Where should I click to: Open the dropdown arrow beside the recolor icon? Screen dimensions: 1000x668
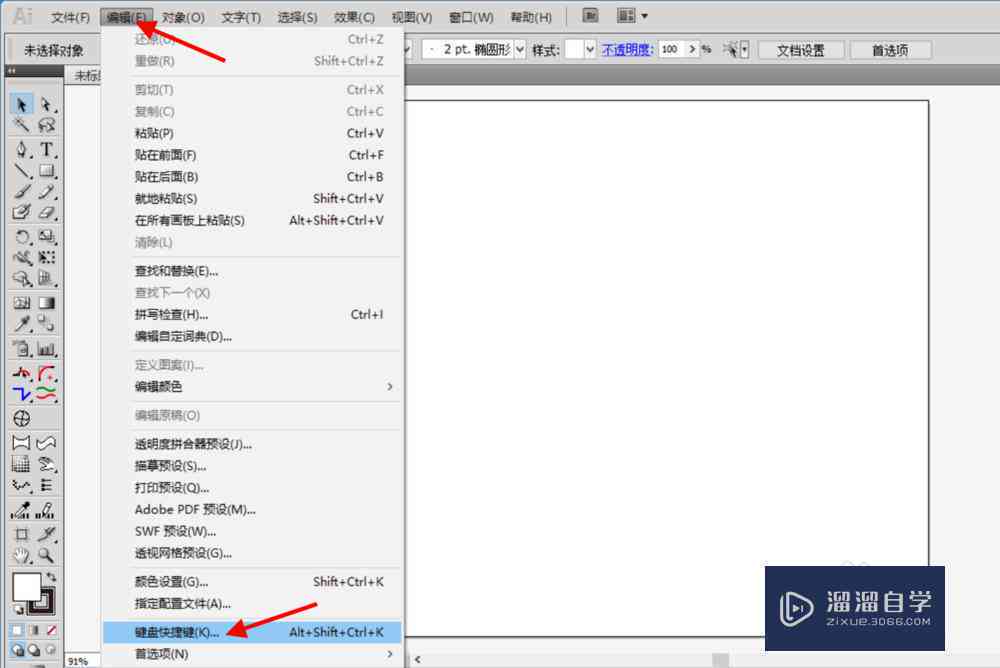[744, 50]
